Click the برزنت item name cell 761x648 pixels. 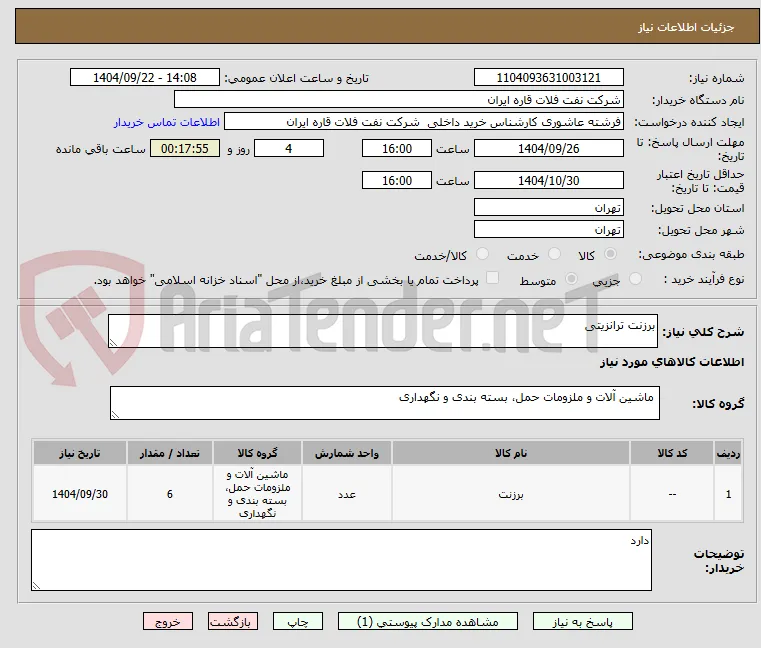coord(511,494)
